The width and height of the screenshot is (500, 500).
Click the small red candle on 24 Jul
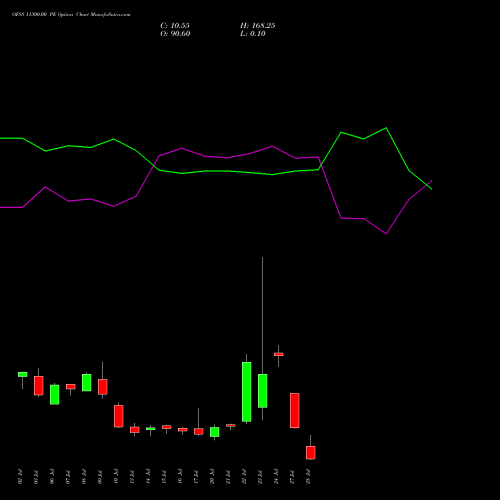coord(279,354)
